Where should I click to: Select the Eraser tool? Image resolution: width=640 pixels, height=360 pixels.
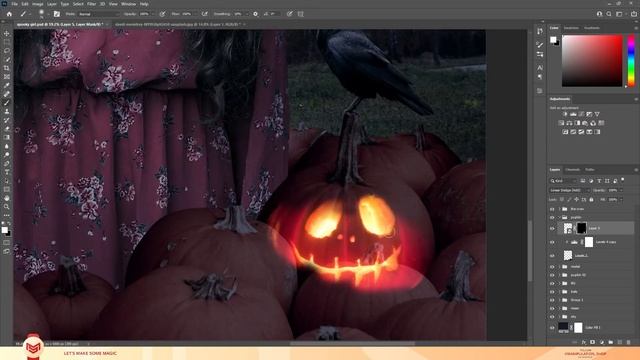(7, 129)
